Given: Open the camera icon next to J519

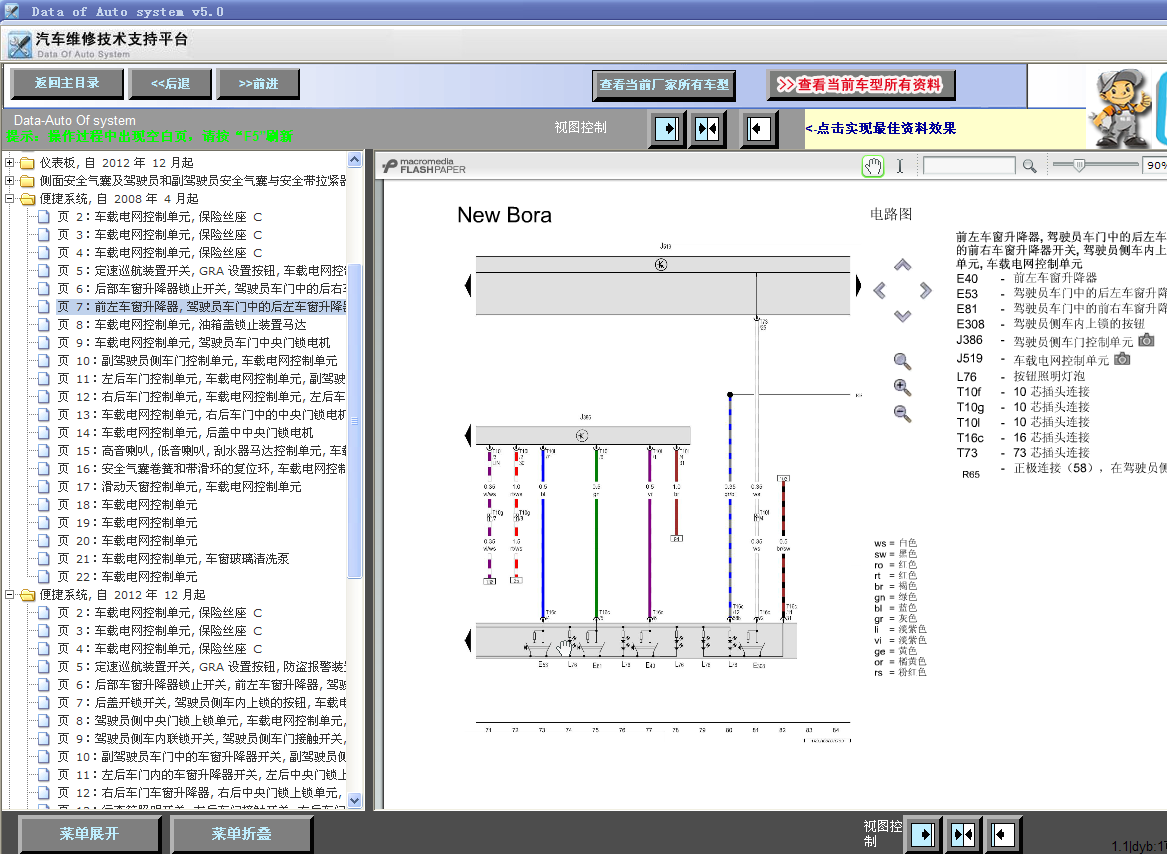Looking at the screenshot, I should 1122,359.
